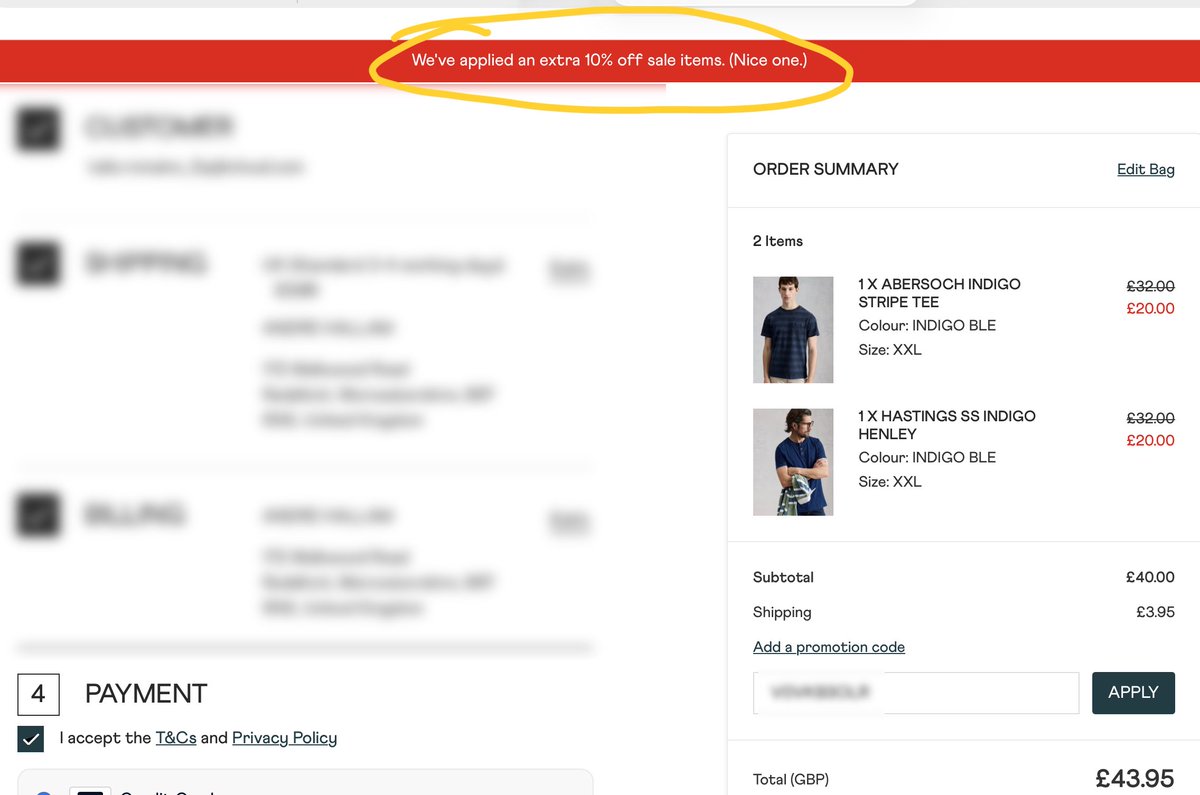Click the step 4 number box

(x=38, y=694)
